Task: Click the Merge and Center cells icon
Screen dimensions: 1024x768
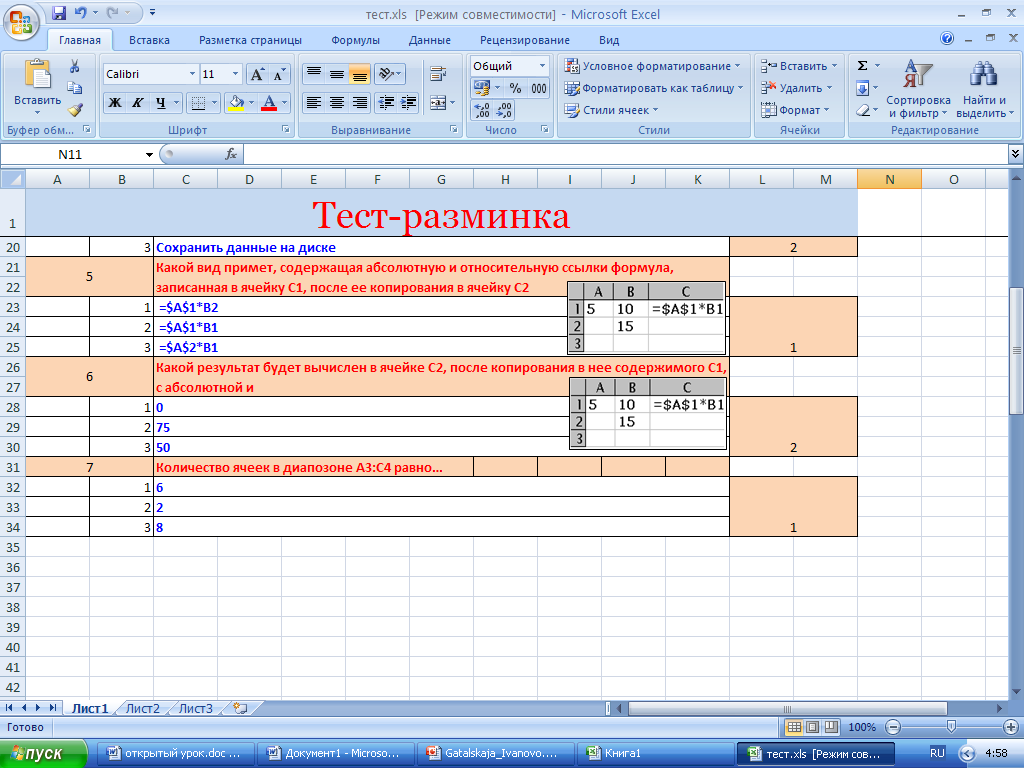Action: click(438, 103)
